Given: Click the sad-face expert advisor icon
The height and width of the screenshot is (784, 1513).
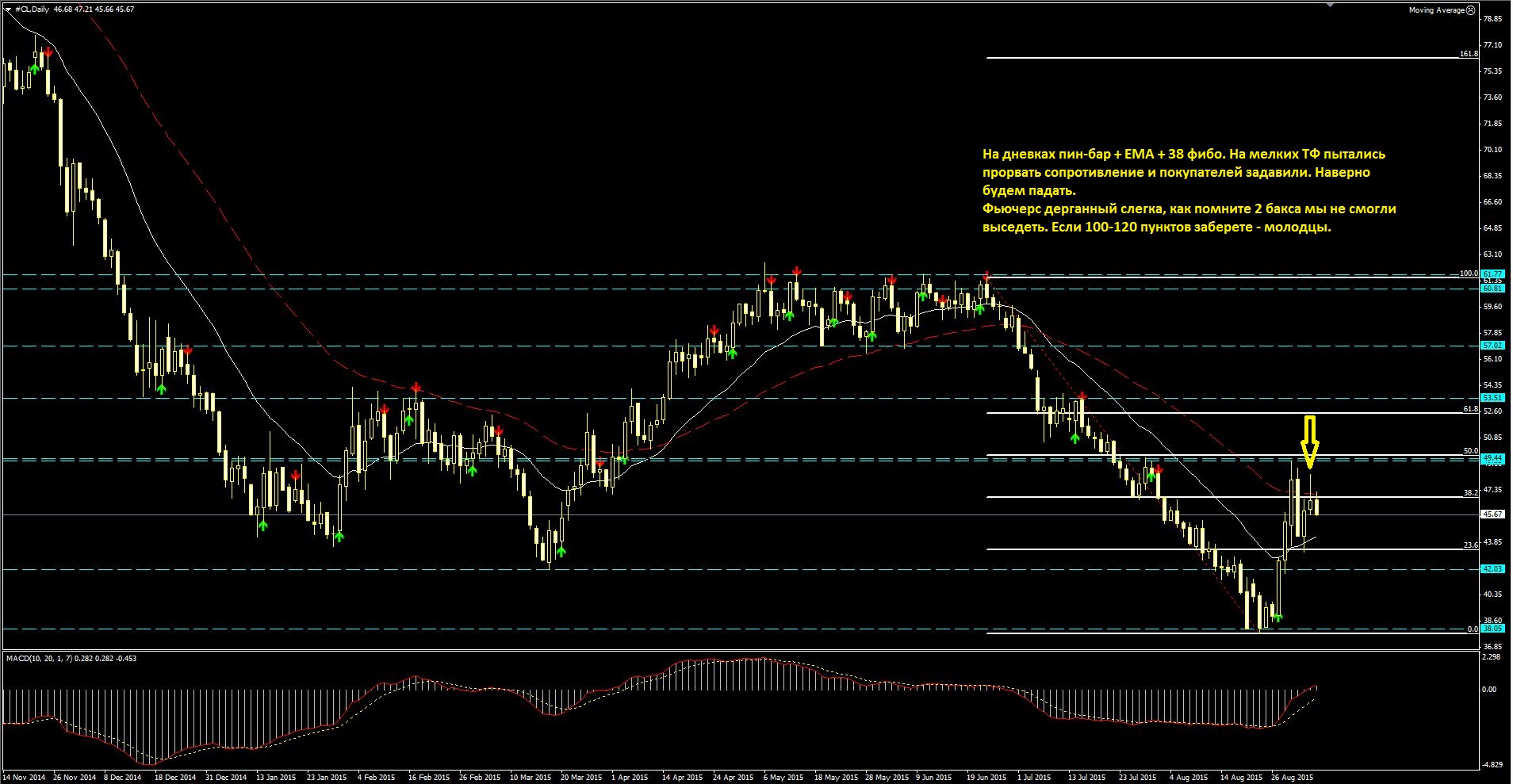Looking at the screenshot, I should (1471, 10).
